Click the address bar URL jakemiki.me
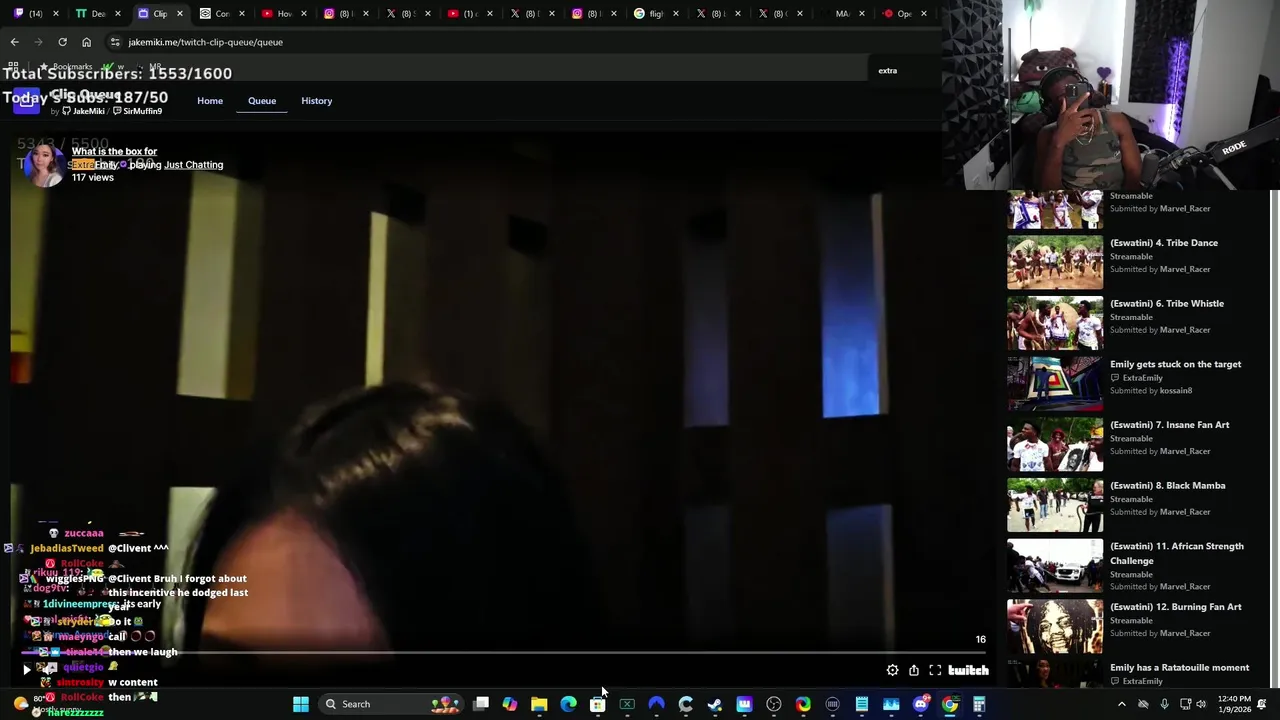The height and width of the screenshot is (720, 1280). pyautogui.click(x=205, y=42)
